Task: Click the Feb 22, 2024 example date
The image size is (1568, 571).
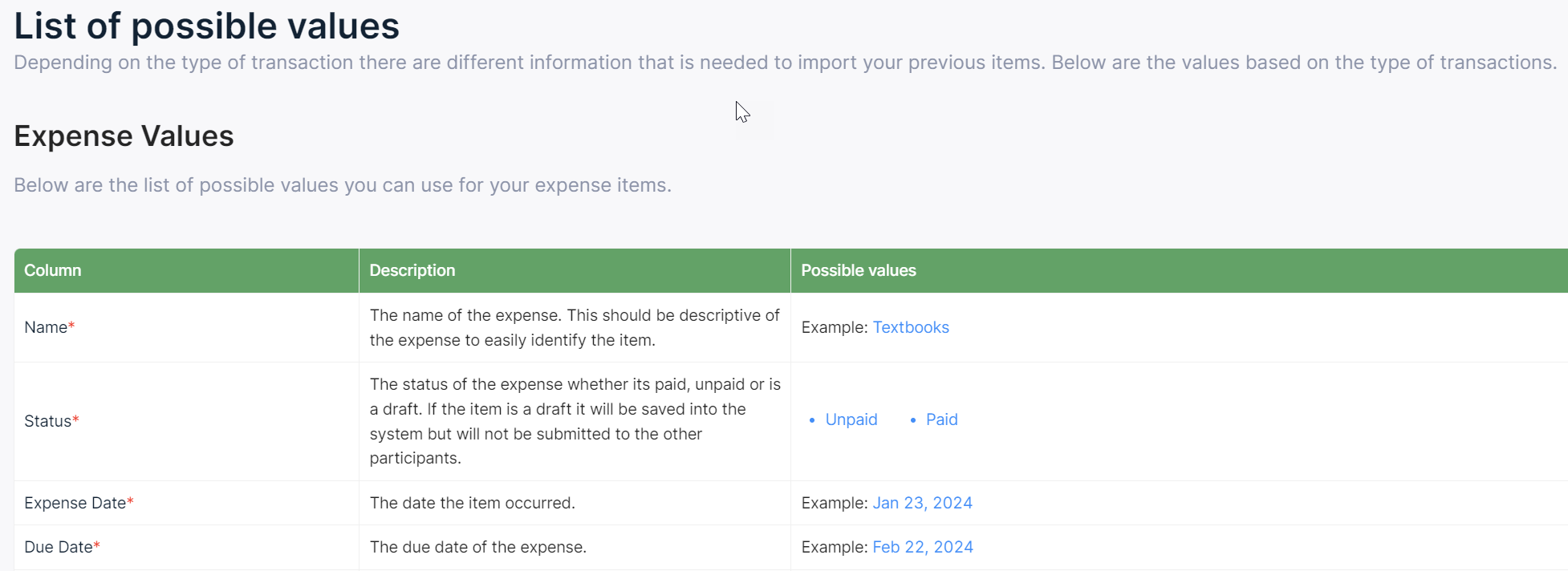Action: click(923, 547)
